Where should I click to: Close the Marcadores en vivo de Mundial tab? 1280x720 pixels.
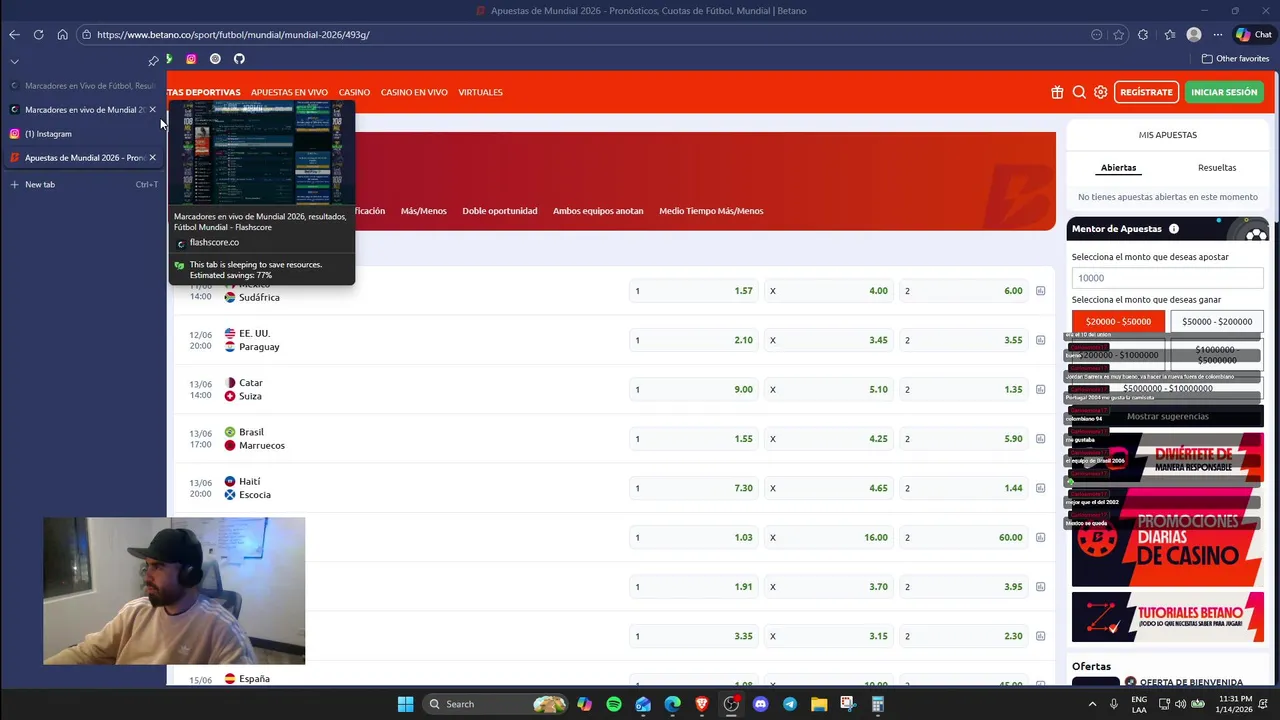click(152, 109)
